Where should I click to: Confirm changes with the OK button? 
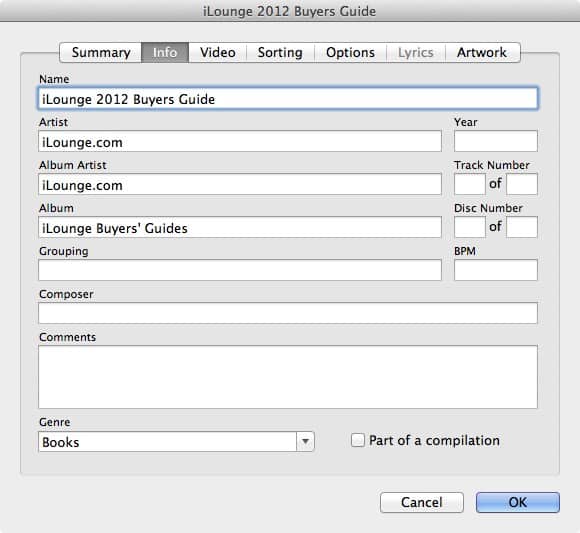517,502
